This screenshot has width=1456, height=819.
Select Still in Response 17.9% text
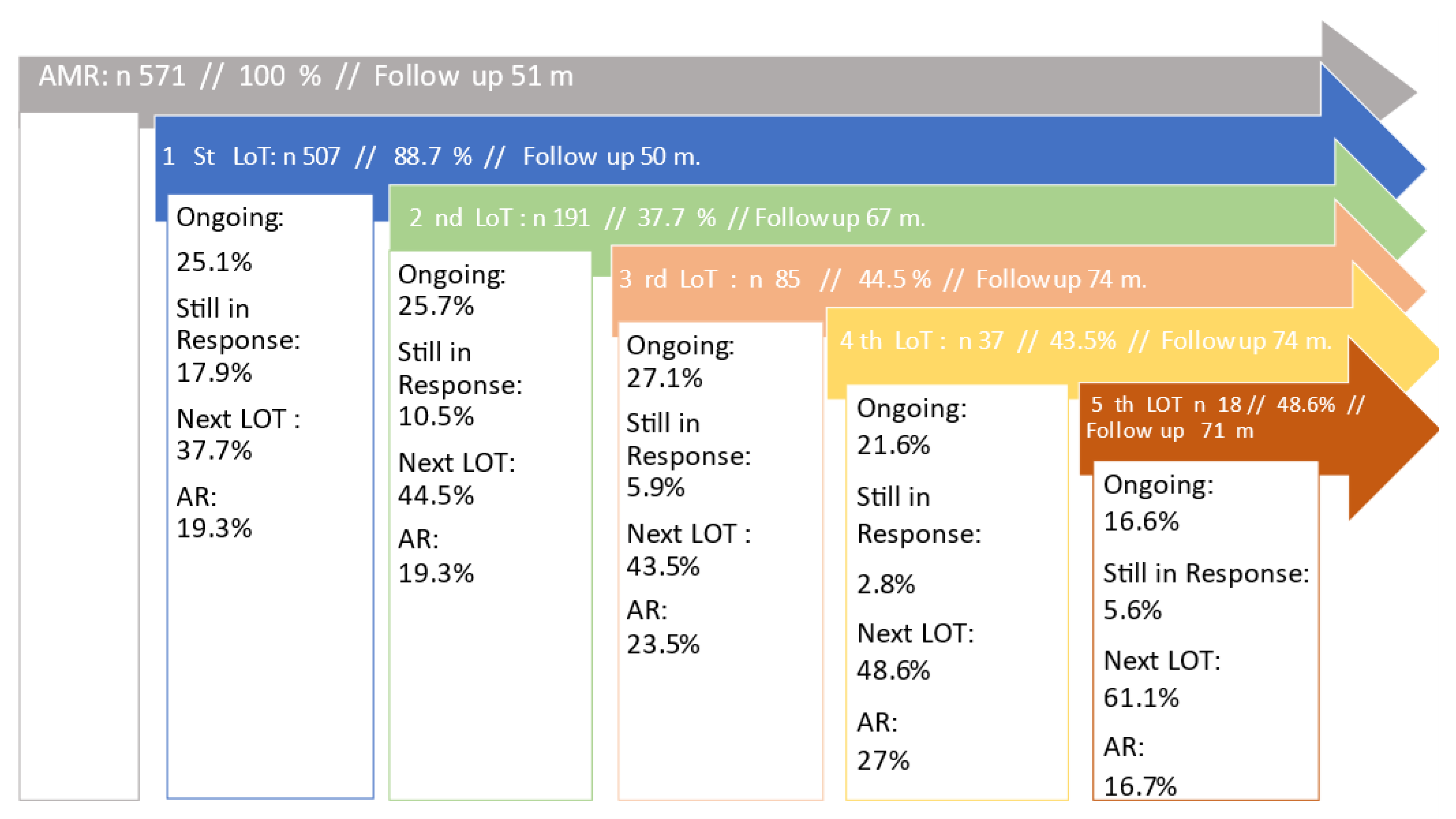238,340
